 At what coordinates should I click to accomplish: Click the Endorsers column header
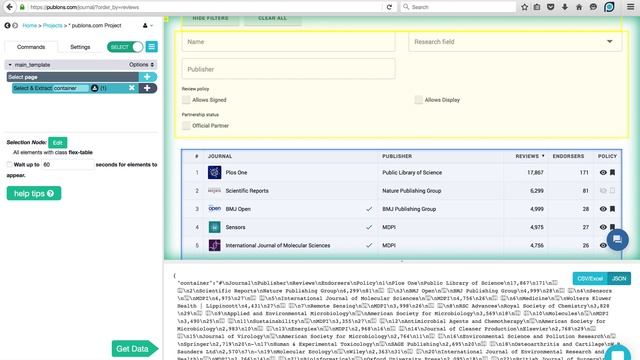(568, 156)
